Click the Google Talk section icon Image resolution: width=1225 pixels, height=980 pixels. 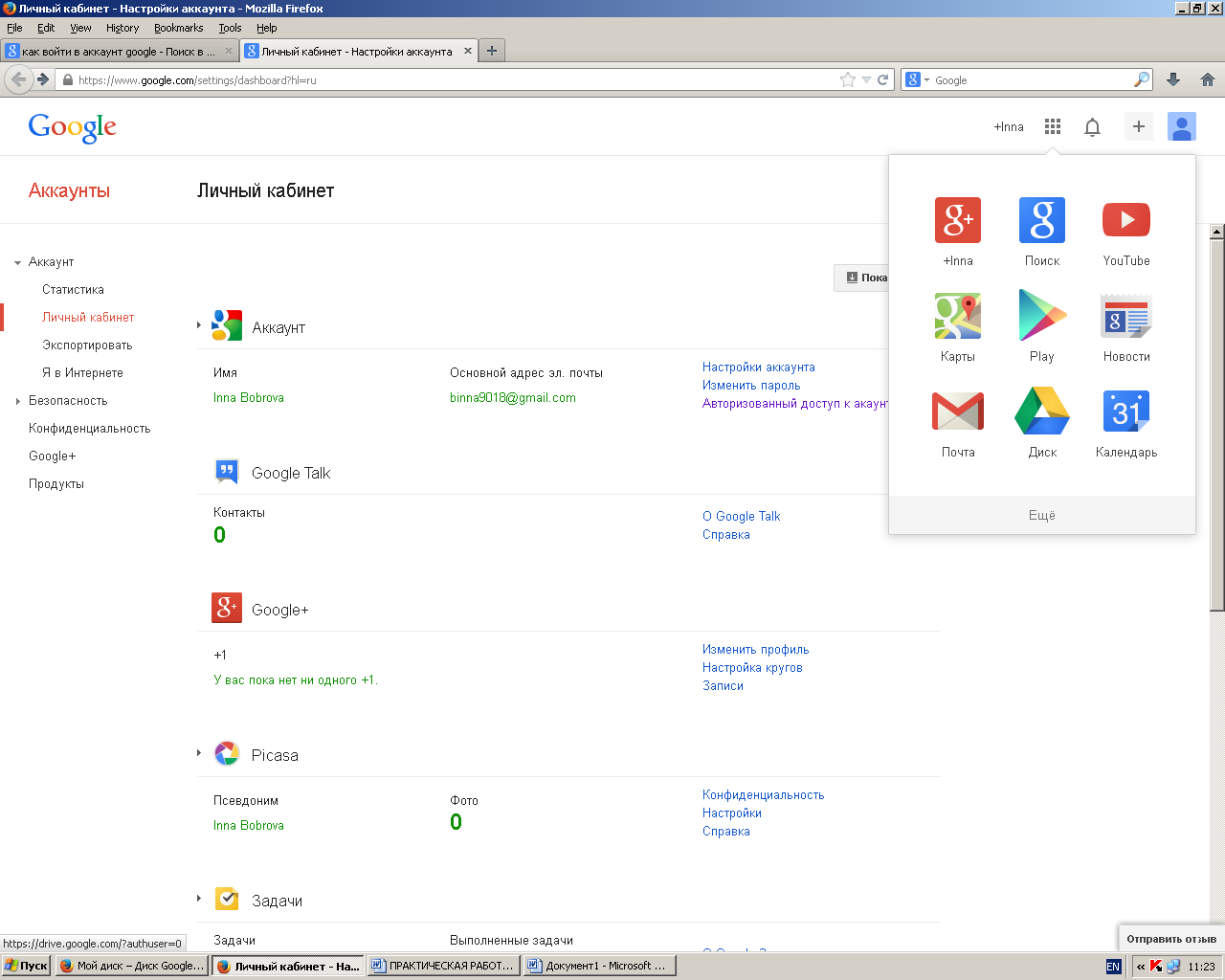227,472
